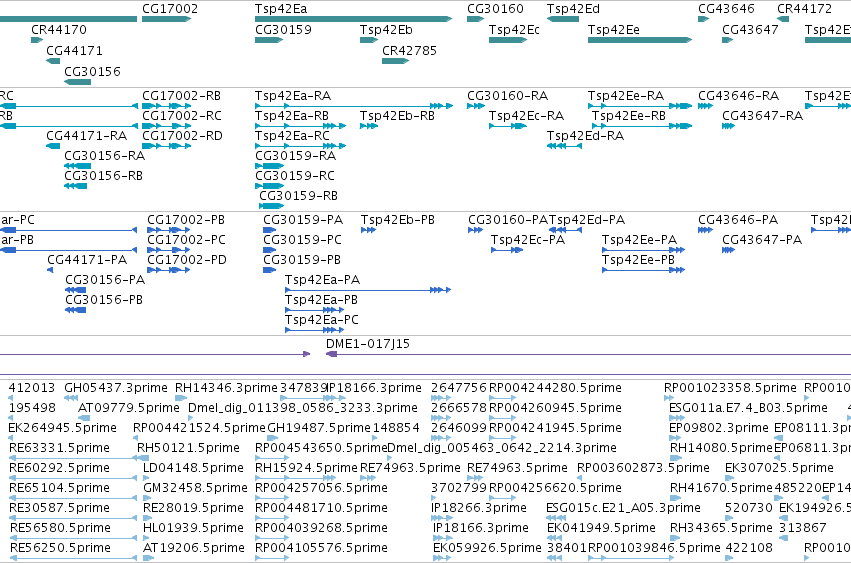Click the CG30160 gene label
This screenshot has height=563, width=851.
point(495,9)
